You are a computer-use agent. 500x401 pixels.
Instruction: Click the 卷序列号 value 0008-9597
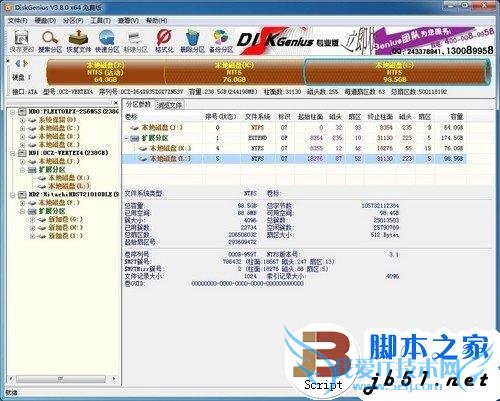click(x=242, y=255)
